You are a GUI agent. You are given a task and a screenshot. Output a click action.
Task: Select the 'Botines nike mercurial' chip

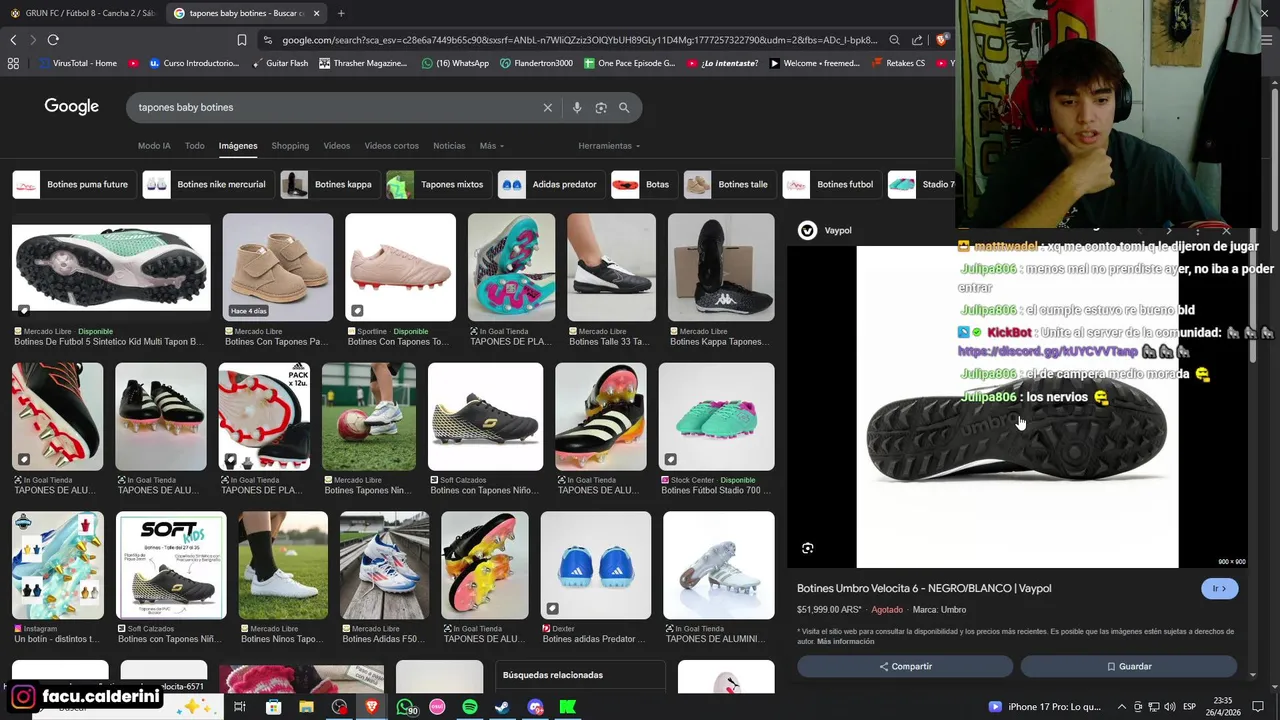[x=207, y=184]
